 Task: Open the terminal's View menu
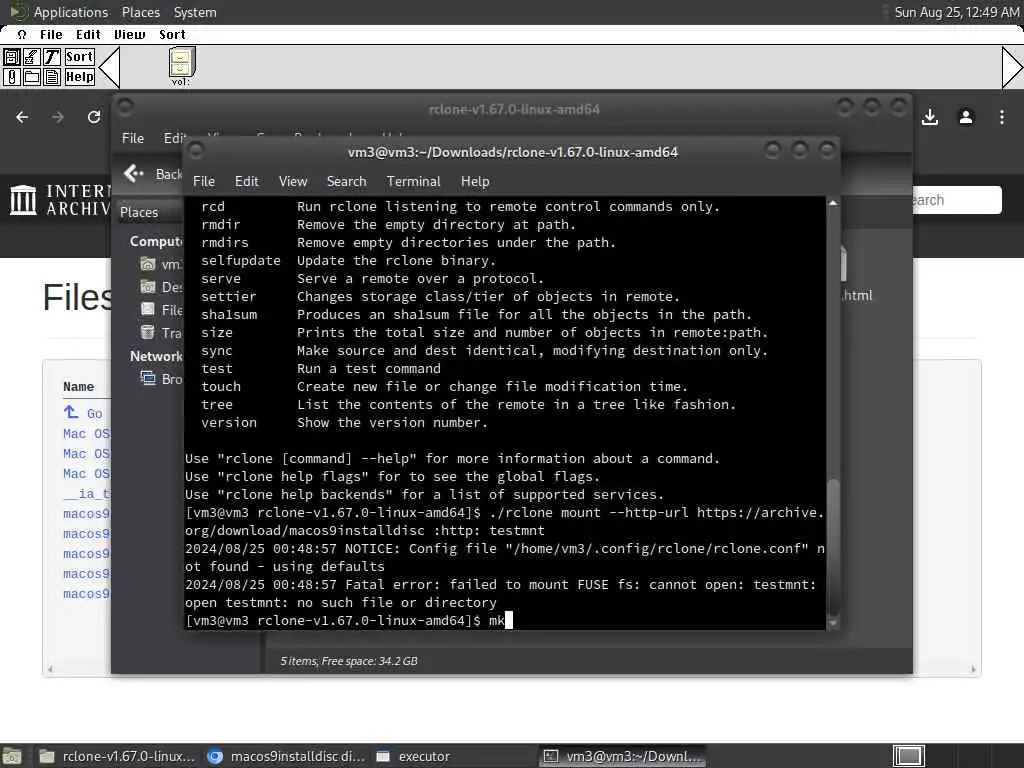293,182
